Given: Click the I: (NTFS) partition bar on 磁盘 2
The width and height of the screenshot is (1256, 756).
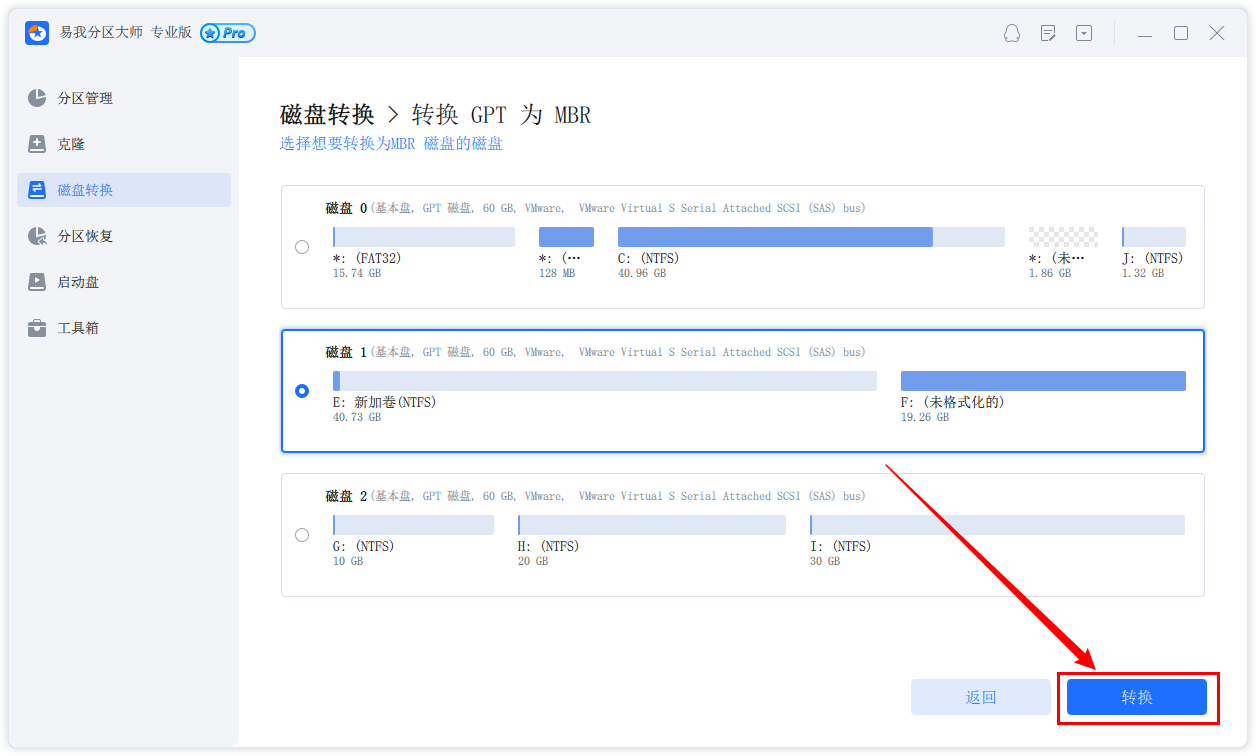Looking at the screenshot, I should tap(996, 525).
